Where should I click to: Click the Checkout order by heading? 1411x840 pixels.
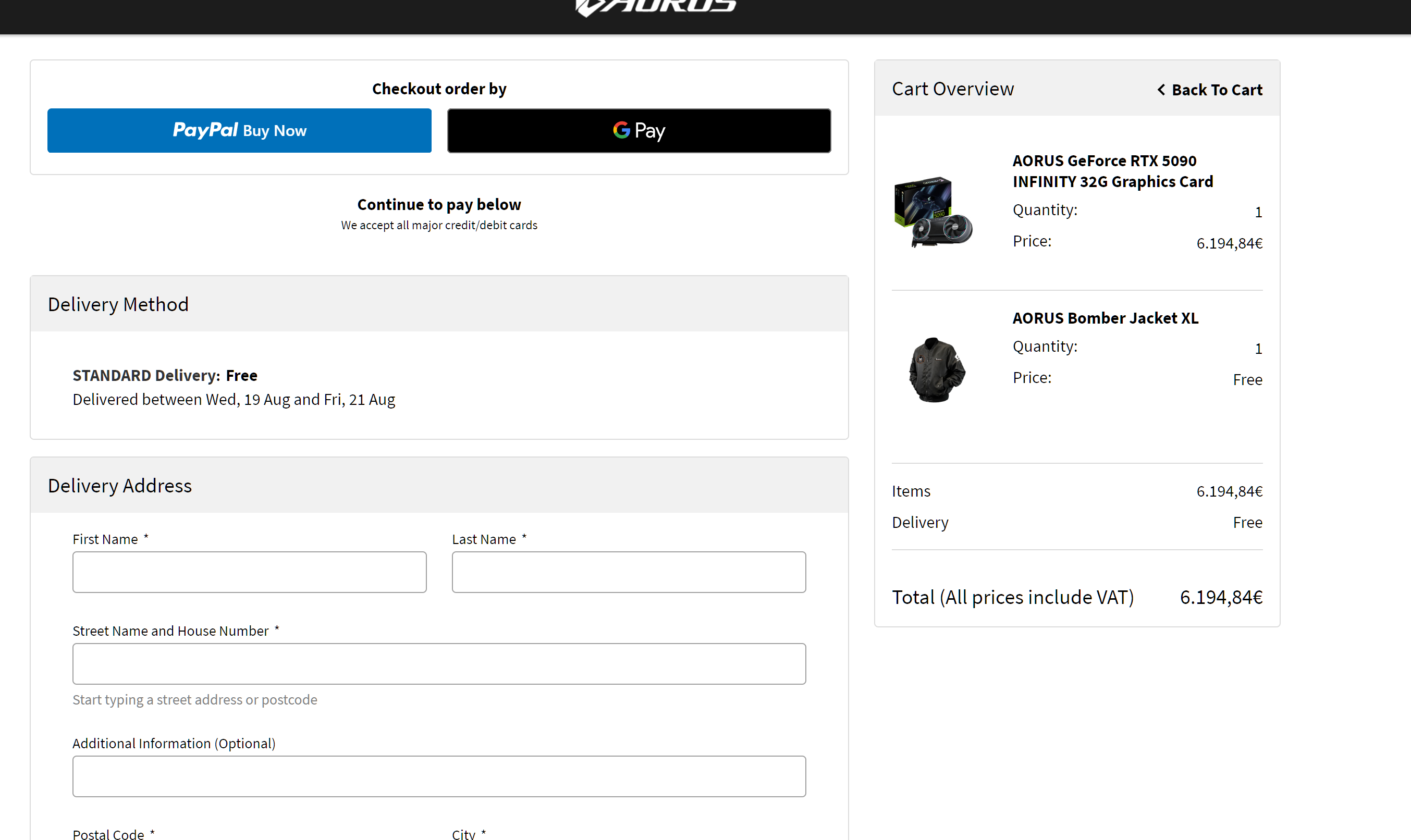tap(439, 89)
